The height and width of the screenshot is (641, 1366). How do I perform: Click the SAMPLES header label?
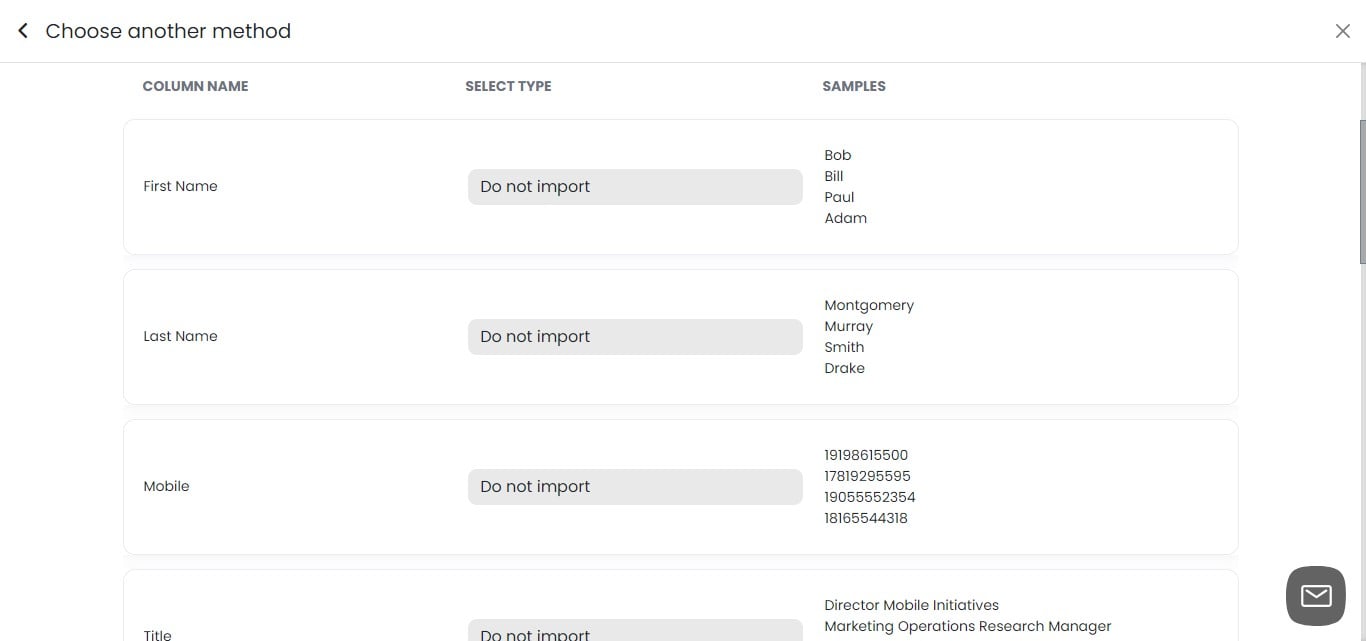[x=854, y=86]
